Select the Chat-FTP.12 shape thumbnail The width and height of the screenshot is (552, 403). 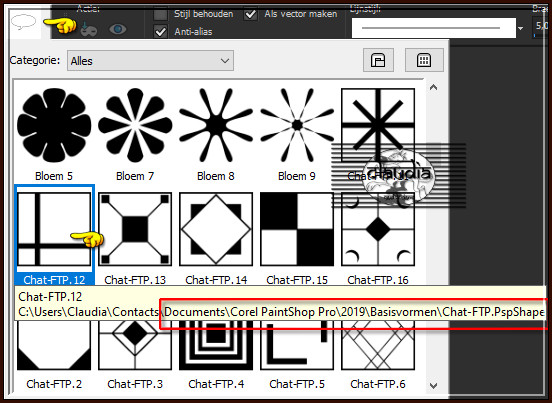point(54,229)
